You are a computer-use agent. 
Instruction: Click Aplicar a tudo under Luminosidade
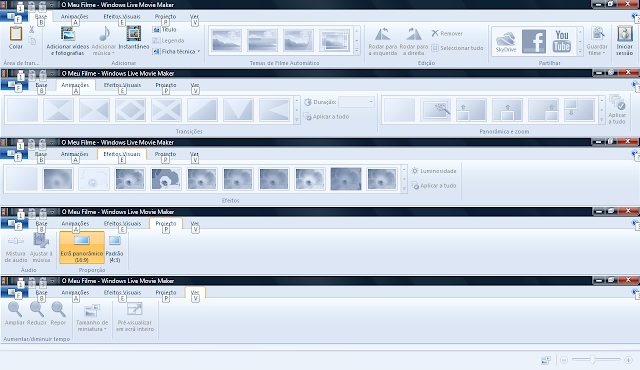[x=433, y=186]
